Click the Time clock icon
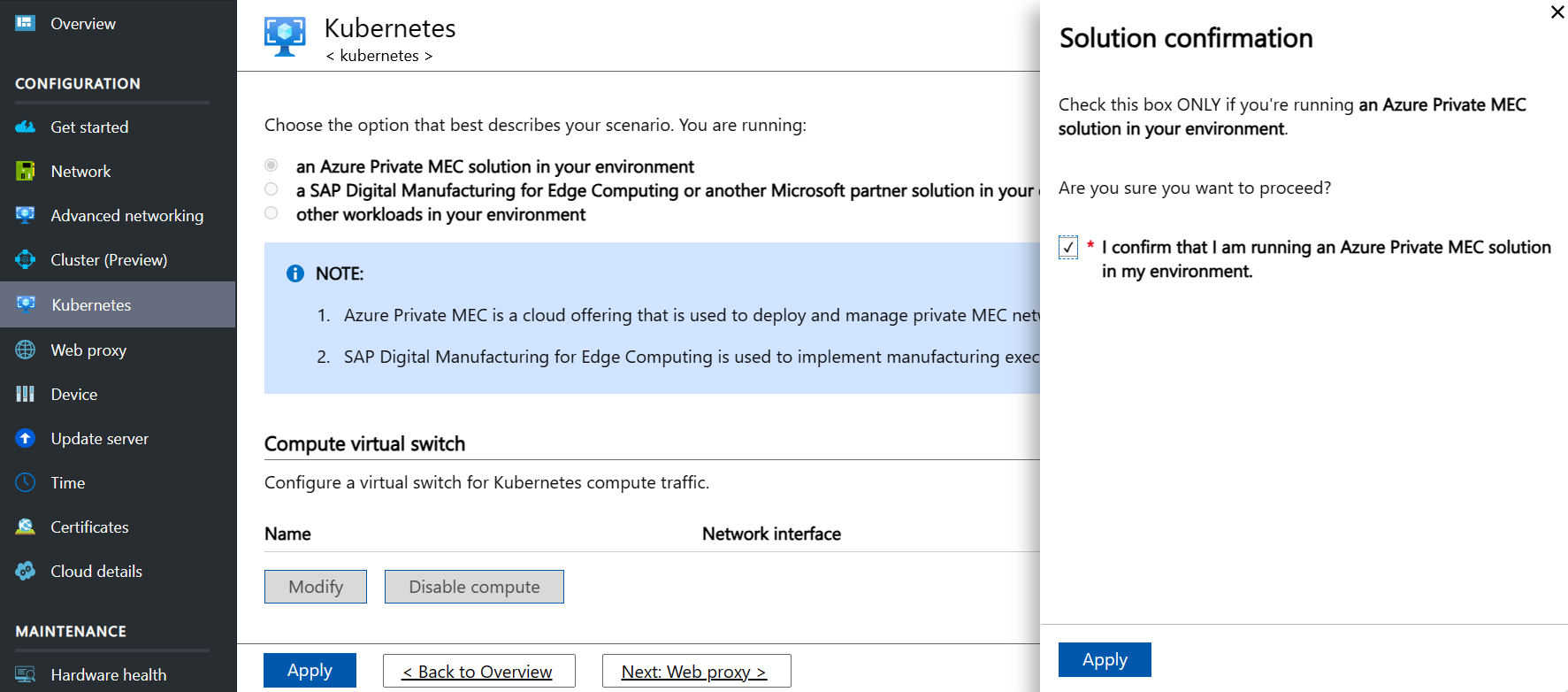The width and height of the screenshot is (1568, 692). (x=25, y=483)
